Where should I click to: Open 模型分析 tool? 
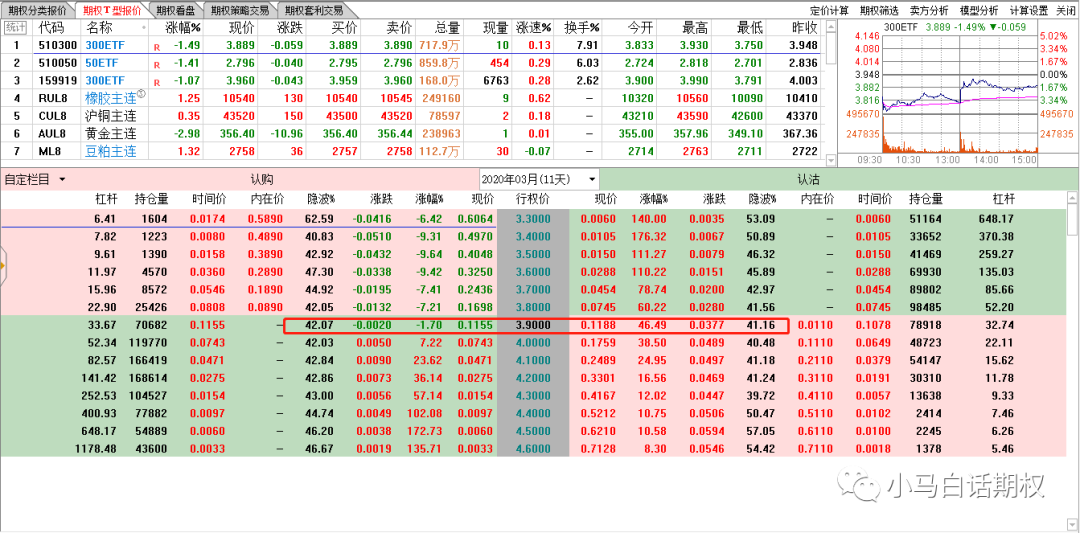coord(978,10)
